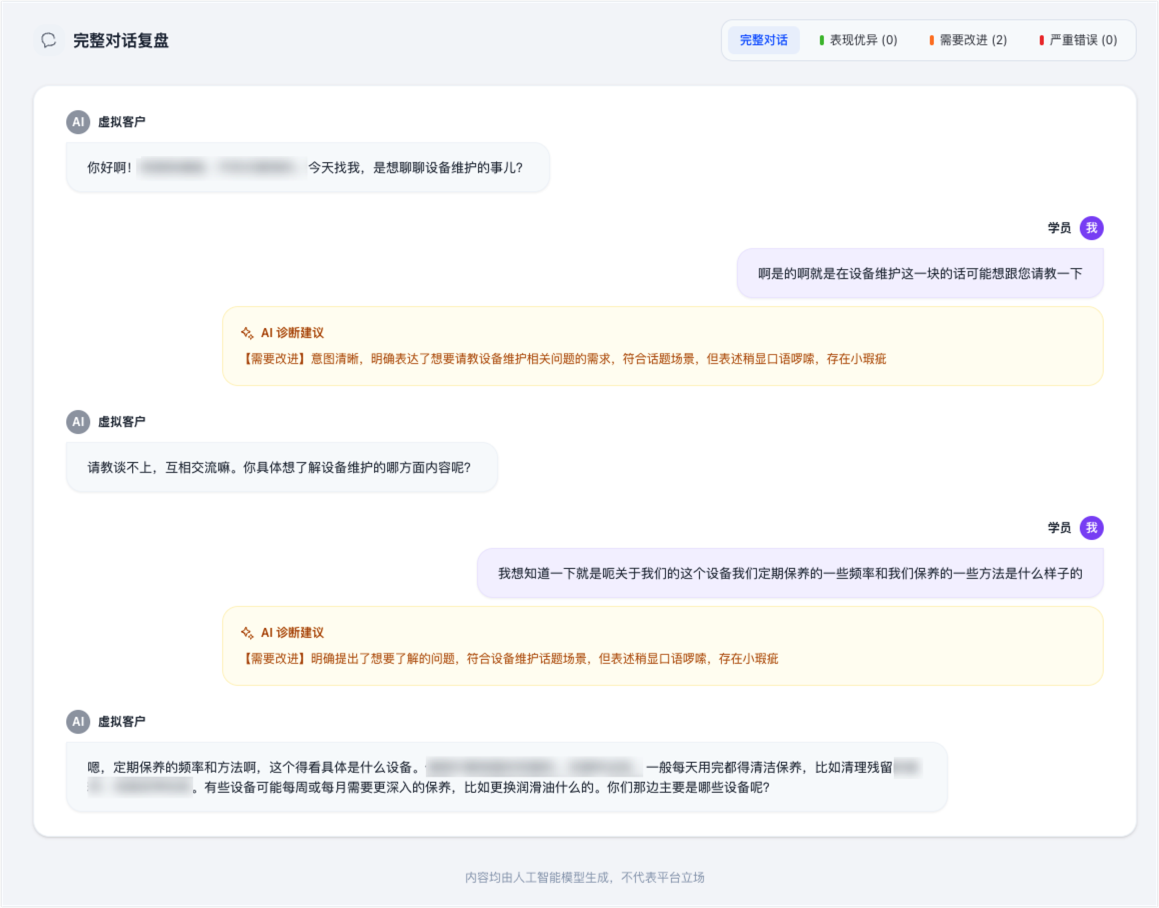1159x908 pixels.
Task: Click the 学员 label above the 我想知道一下 message
Action: (x=1059, y=528)
